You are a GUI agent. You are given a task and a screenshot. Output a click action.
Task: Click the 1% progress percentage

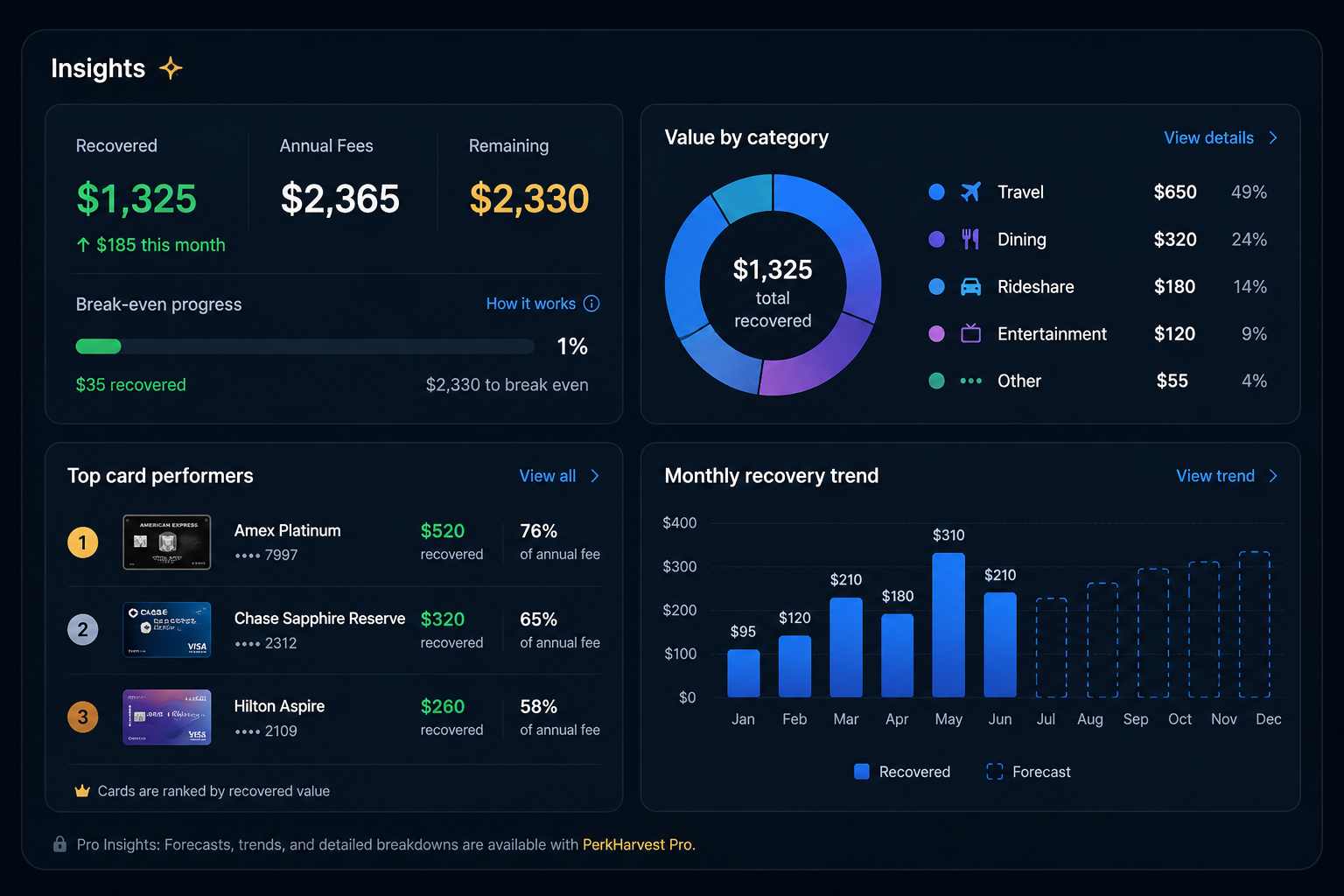coord(572,346)
